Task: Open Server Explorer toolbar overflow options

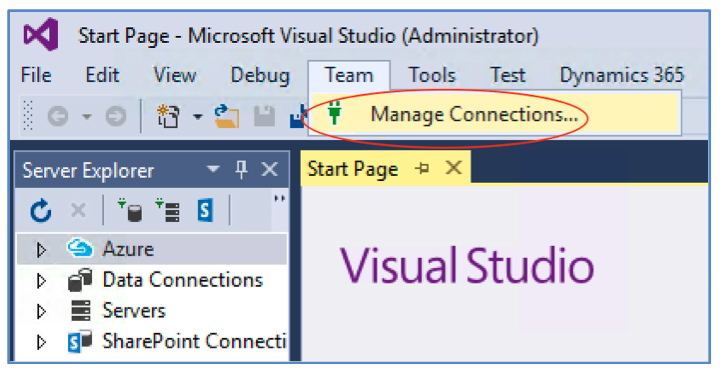Action: (x=280, y=199)
